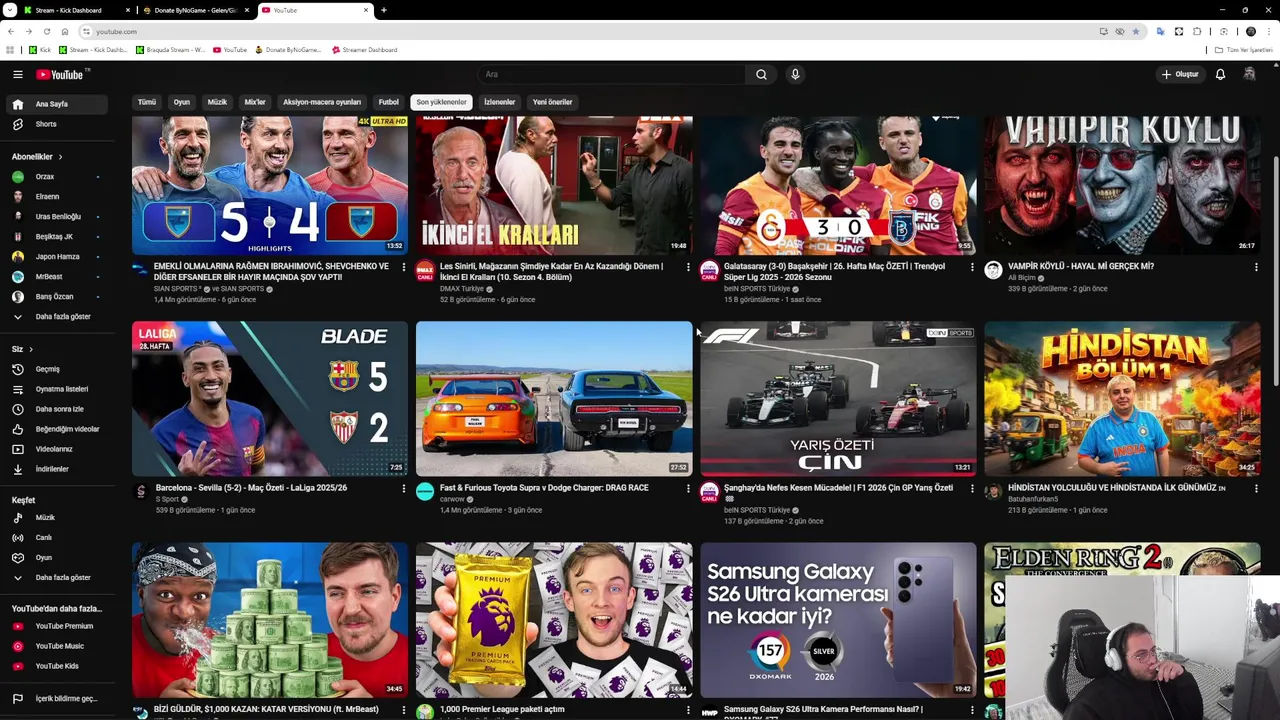Select the Oyun filter chip
This screenshot has height=720, width=1280.
click(x=182, y=102)
